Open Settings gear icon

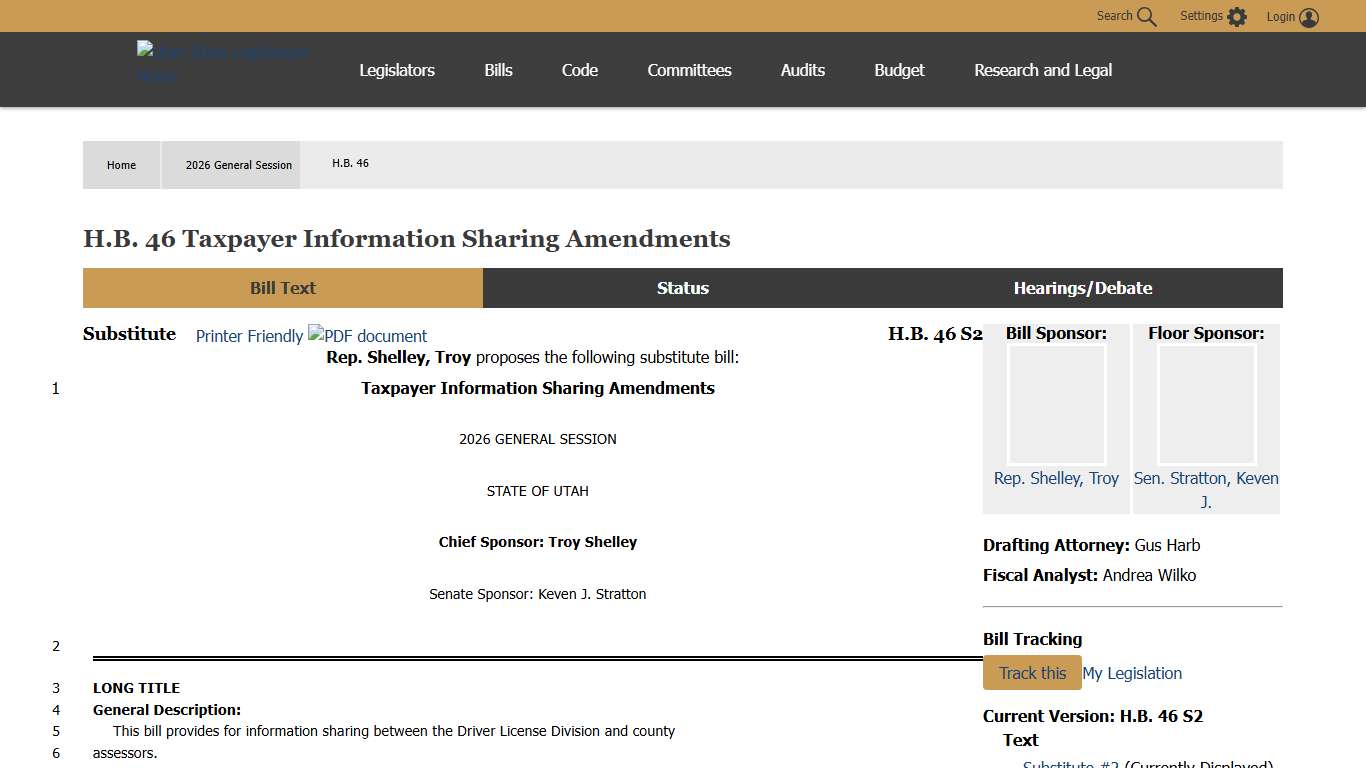click(x=1237, y=17)
